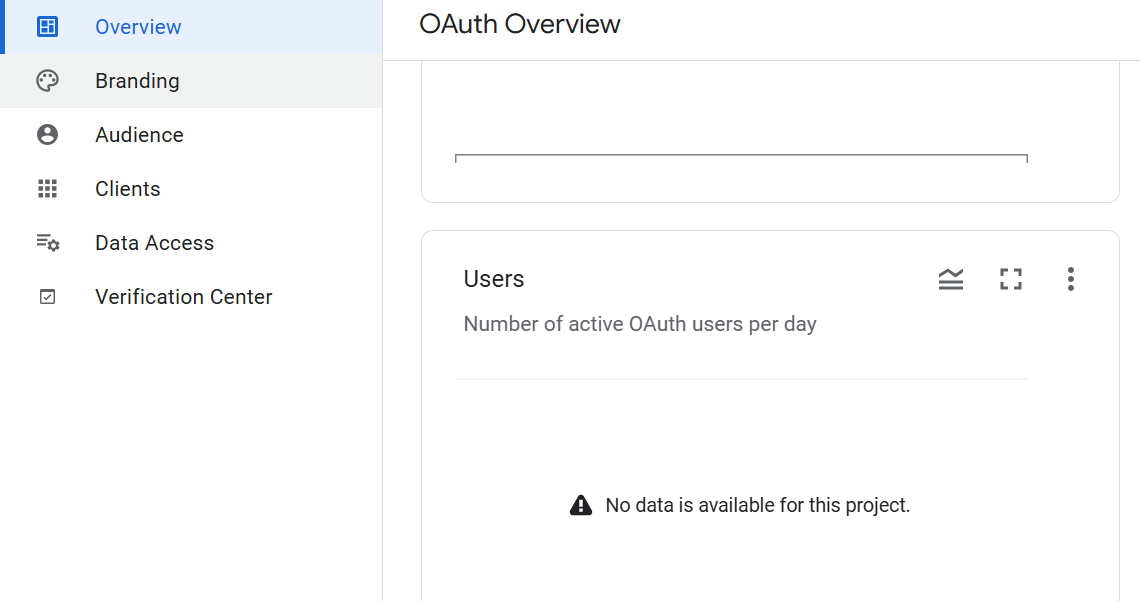Click the Users card title
Screen dimensions: 1140x601
[x=494, y=279]
